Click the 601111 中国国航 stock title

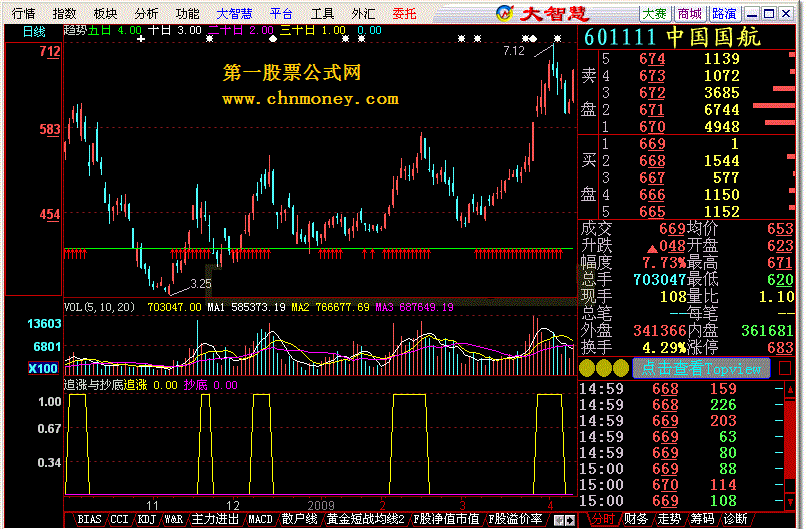672,38
